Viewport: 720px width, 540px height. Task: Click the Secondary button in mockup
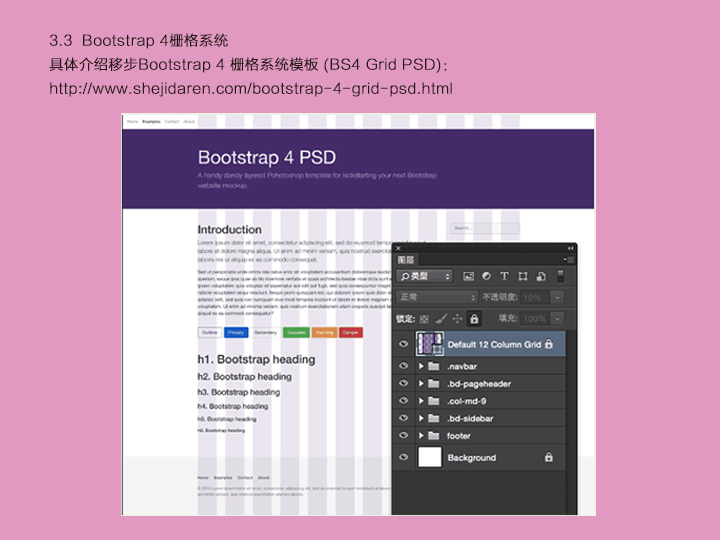[265, 332]
